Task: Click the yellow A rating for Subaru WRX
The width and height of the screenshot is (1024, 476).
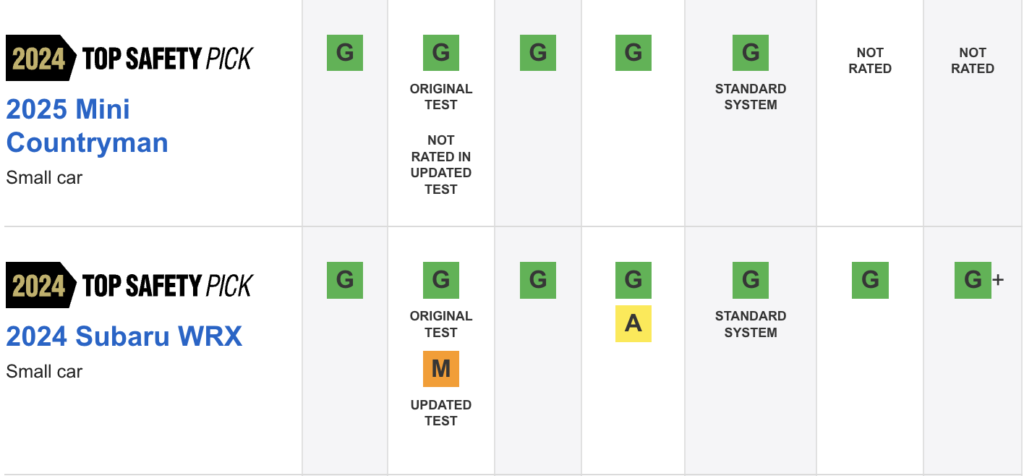Action: 633,324
